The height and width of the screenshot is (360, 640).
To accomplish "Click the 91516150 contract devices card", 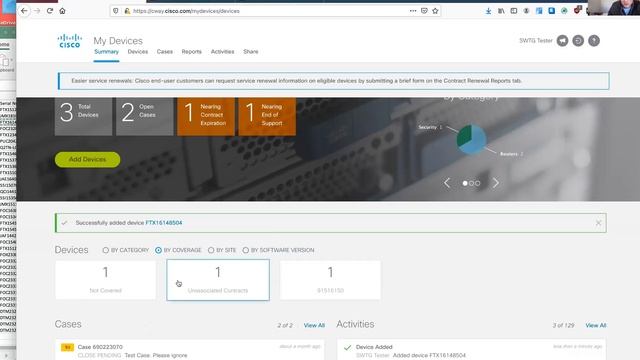I will pos(330,280).
